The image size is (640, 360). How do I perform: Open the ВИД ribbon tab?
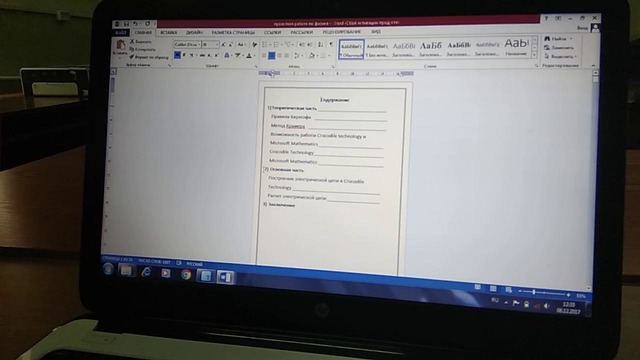coord(376,31)
